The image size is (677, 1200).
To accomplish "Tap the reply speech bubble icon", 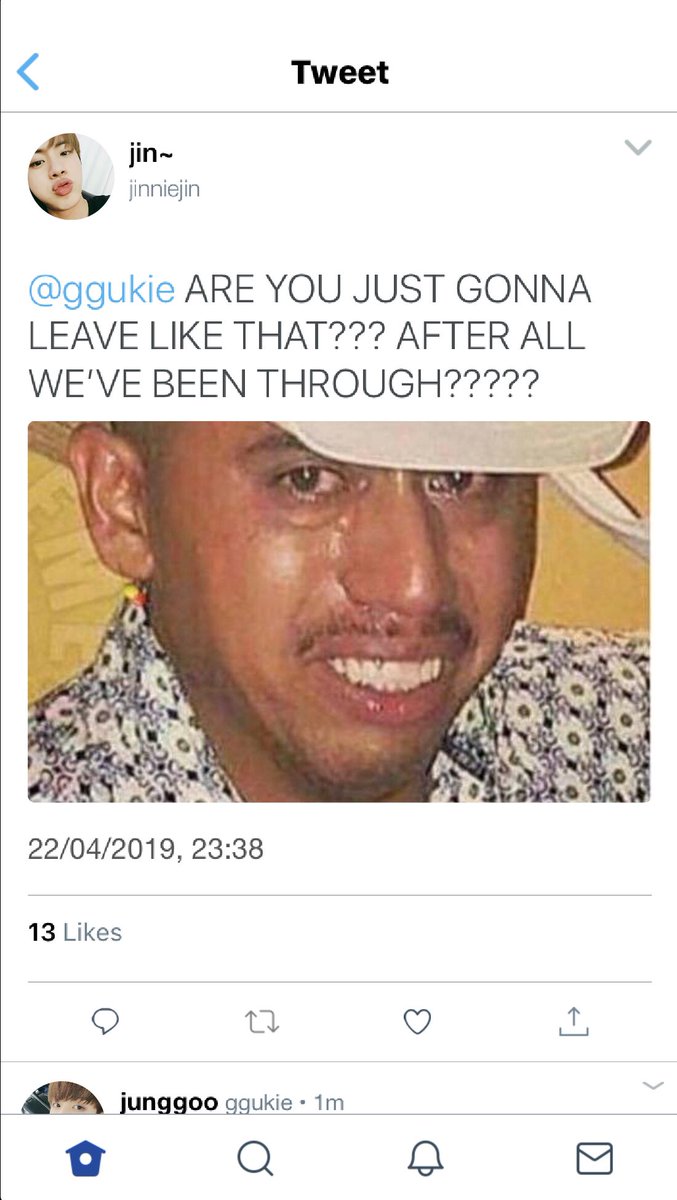I will point(105,1021).
